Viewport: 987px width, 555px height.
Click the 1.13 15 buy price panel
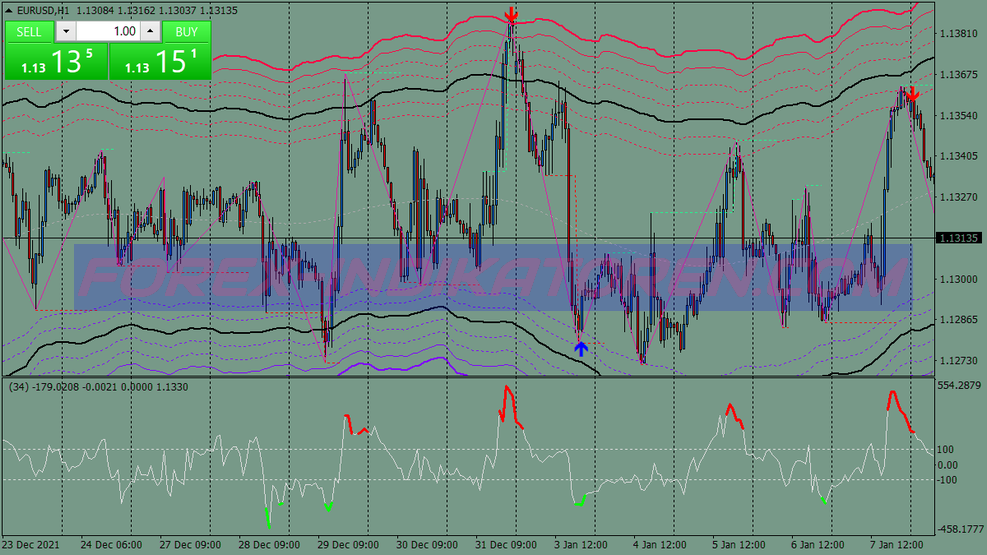(x=160, y=62)
